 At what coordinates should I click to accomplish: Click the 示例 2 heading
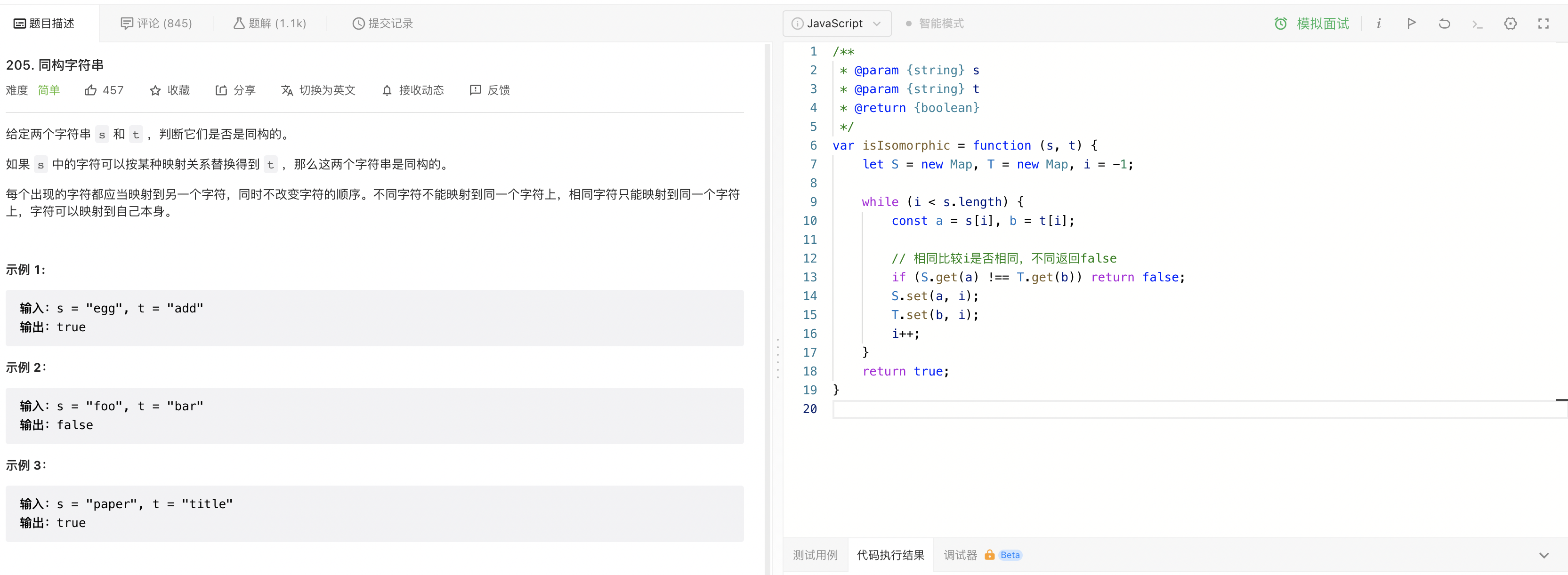click(x=26, y=367)
